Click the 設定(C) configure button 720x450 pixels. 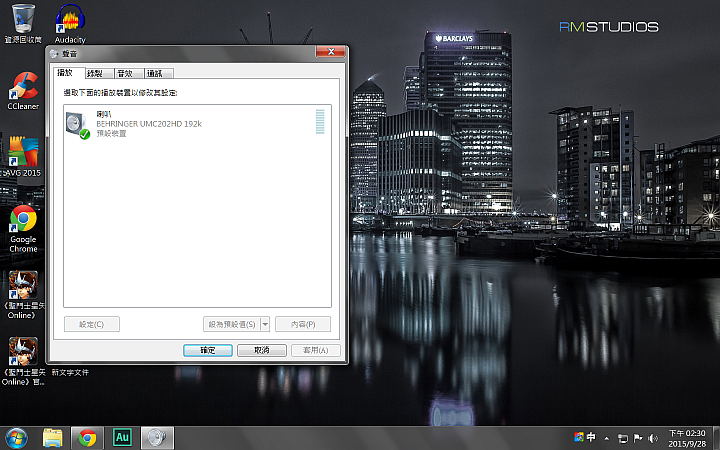(92, 324)
